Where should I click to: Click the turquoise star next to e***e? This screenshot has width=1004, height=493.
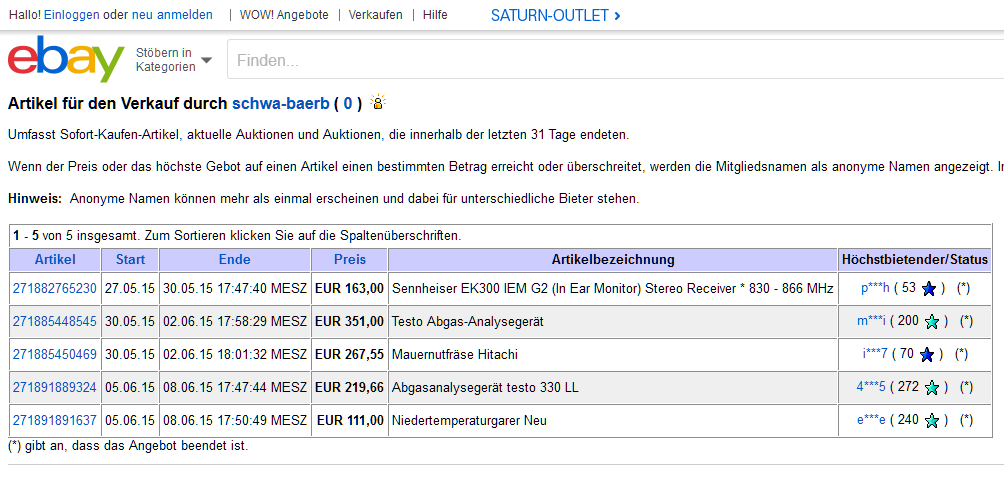932,421
